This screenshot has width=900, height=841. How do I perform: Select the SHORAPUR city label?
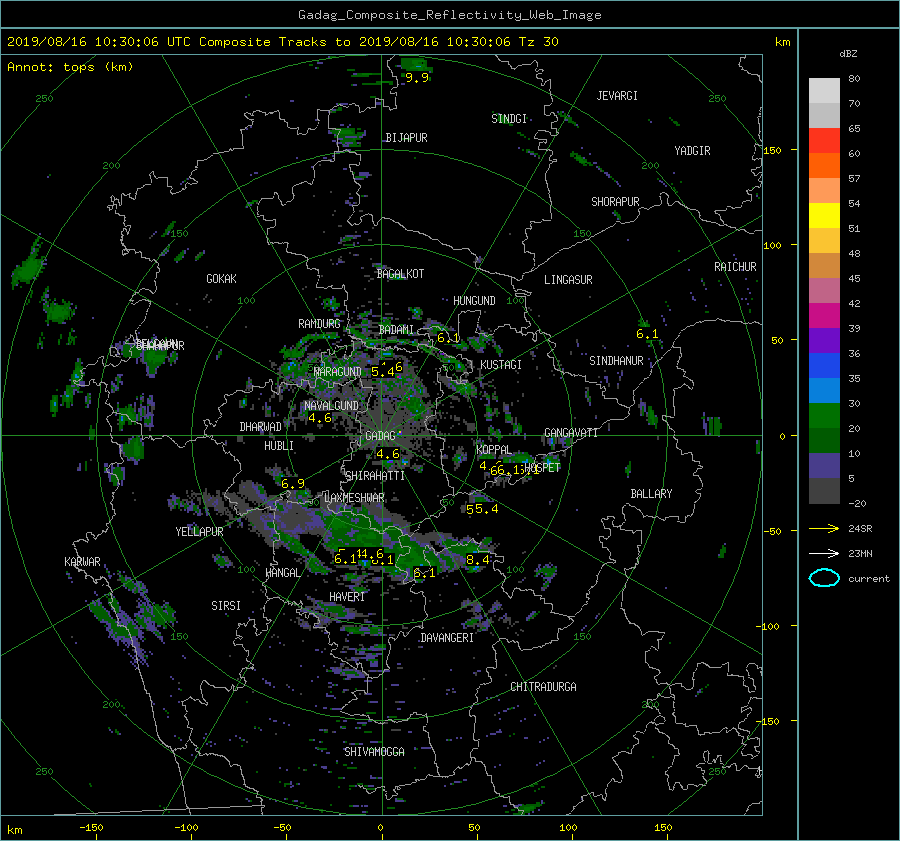click(x=615, y=202)
